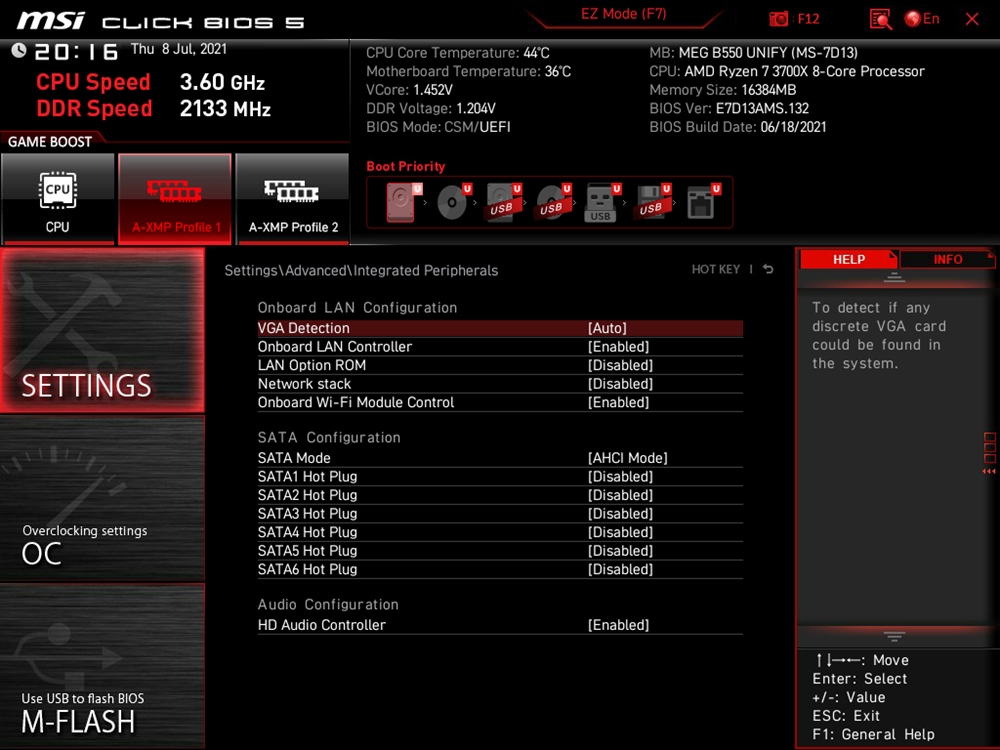This screenshot has width=1000, height=750.
Task: Change SATA Mode [AHCI Mode] value
Action: 628,458
